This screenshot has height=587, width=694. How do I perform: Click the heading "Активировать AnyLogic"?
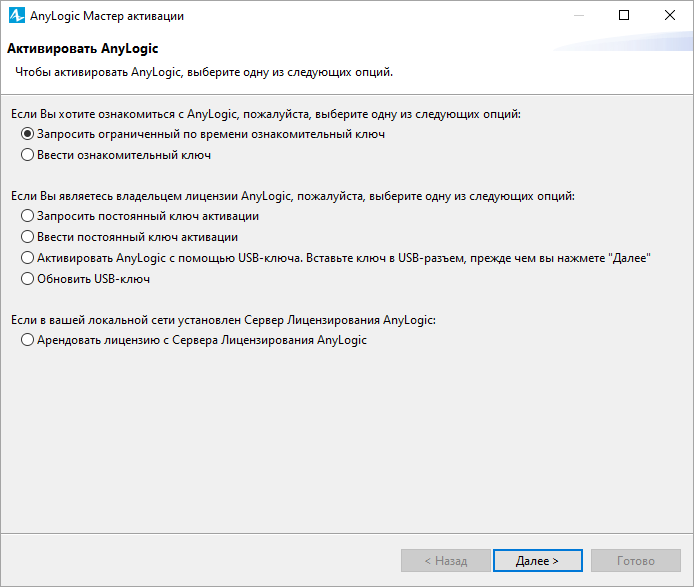point(82,48)
